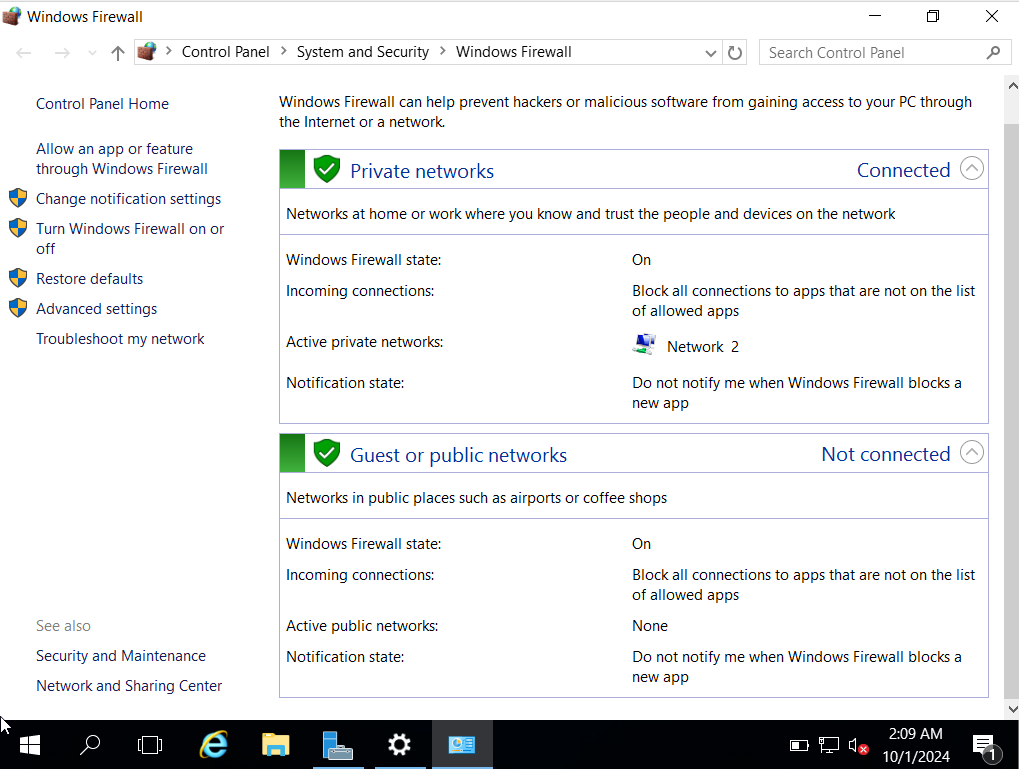Expand the address bar history dropdown
The image size is (1019, 769).
711,53
